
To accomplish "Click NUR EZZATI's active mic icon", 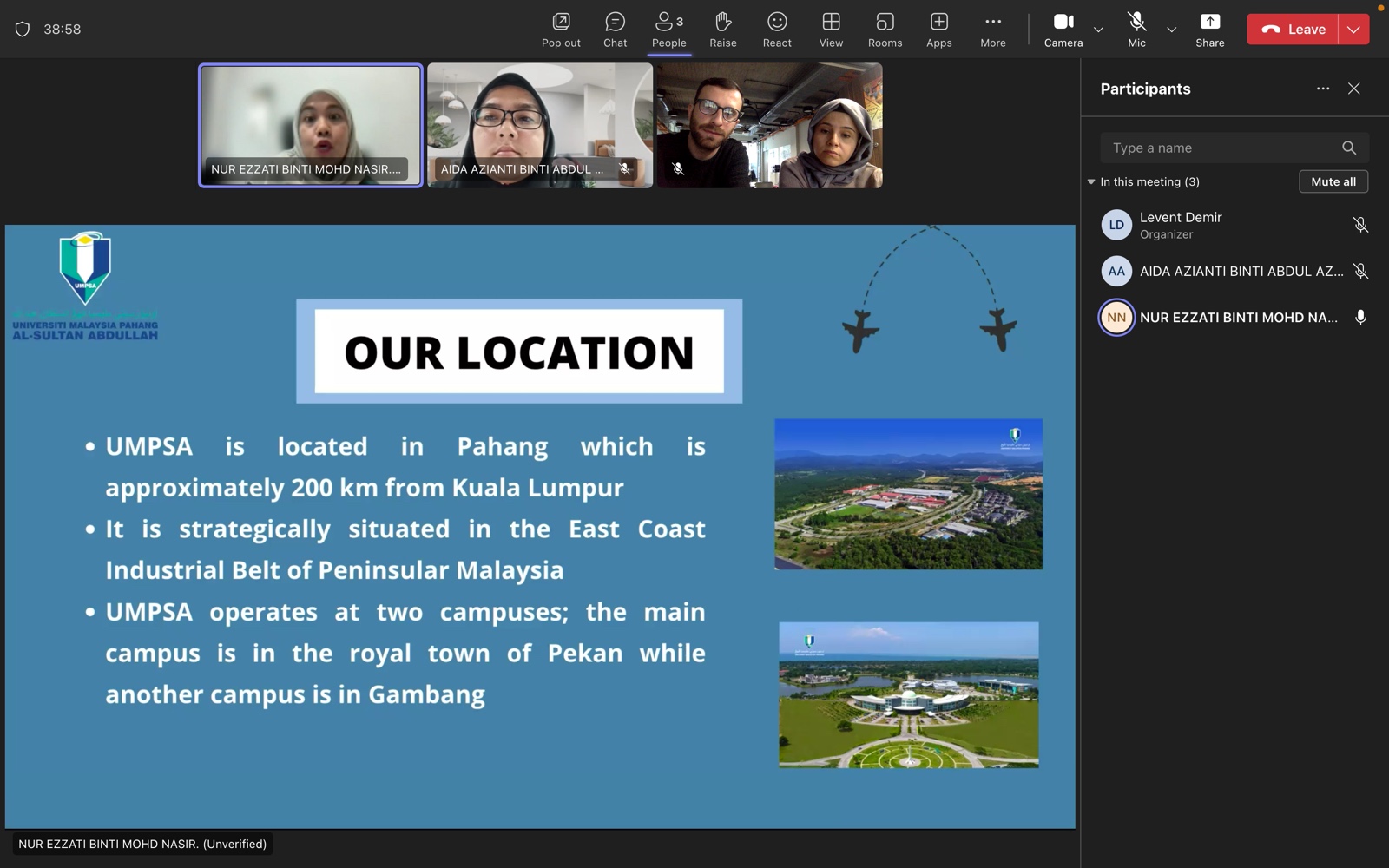I will 1360,318.
